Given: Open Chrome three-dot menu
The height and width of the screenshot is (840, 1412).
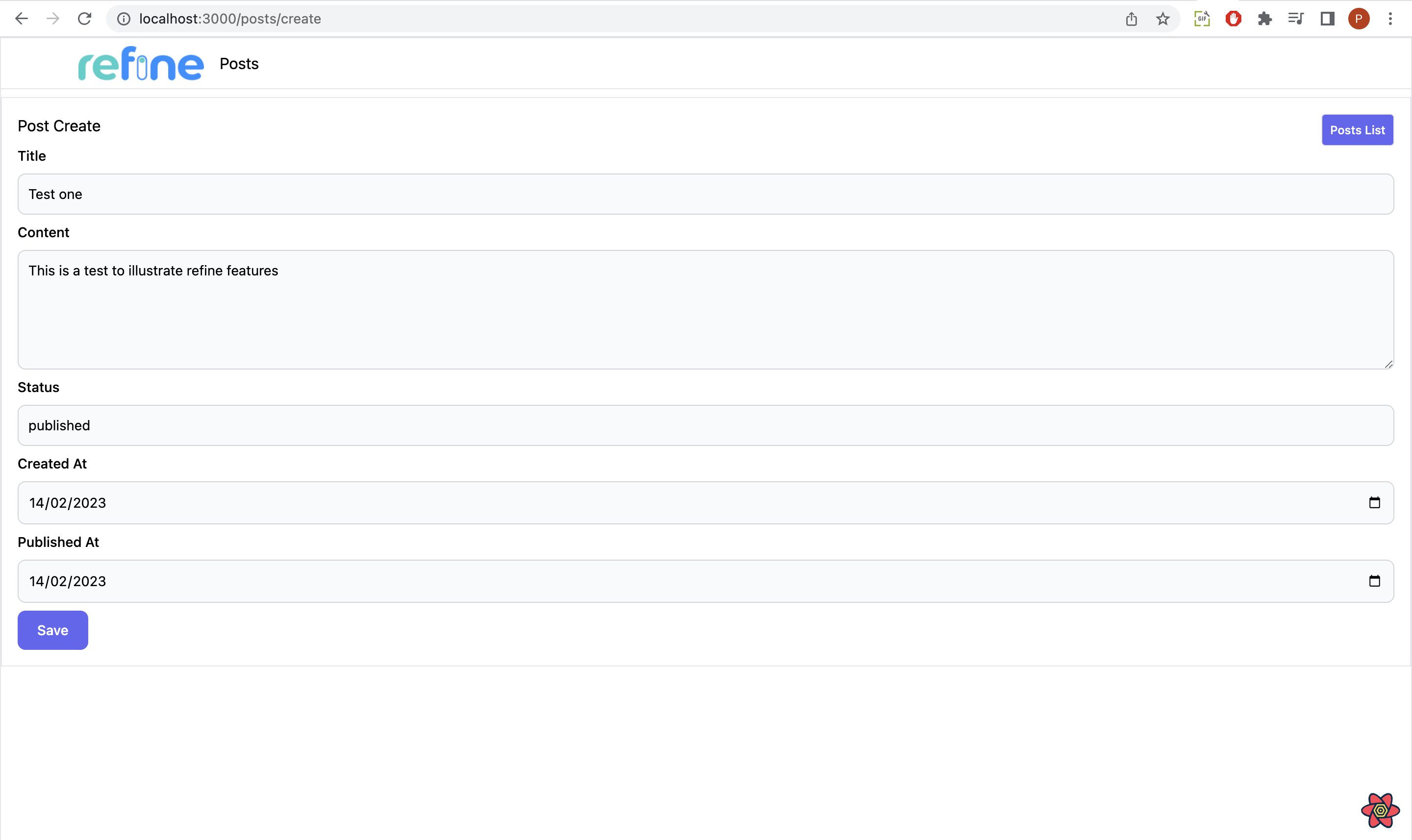Looking at the screenshot, I should coord(1390,19).
